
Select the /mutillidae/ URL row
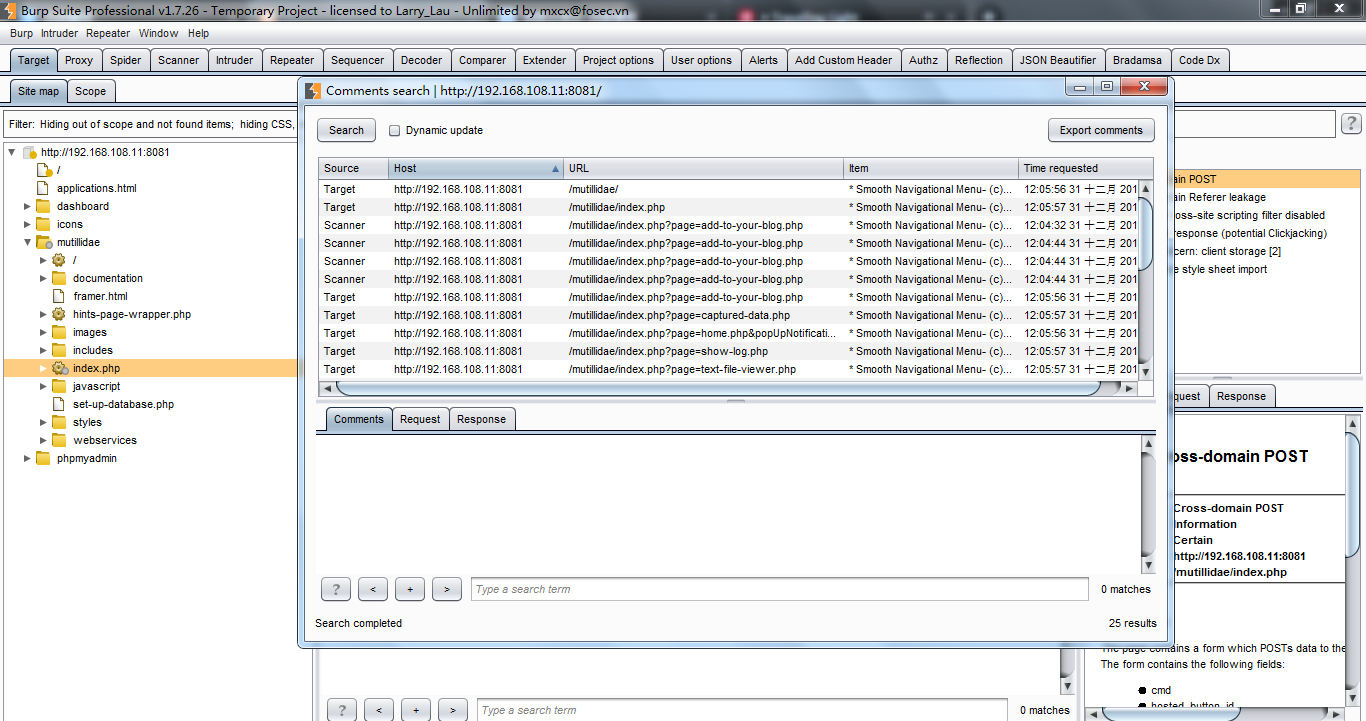(x=729, y=189)
